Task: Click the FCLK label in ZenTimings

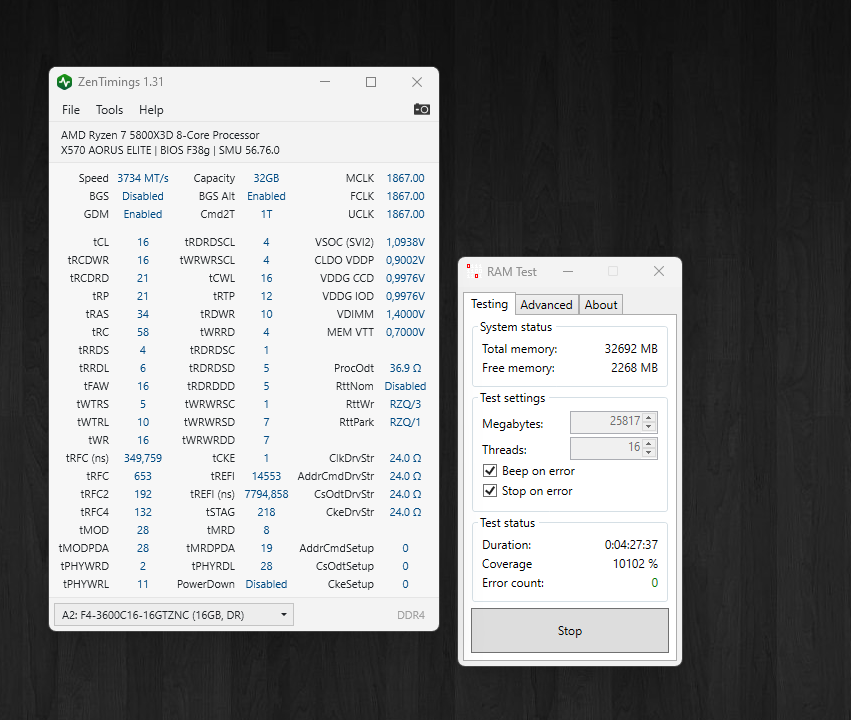Action: click(361, 196)
